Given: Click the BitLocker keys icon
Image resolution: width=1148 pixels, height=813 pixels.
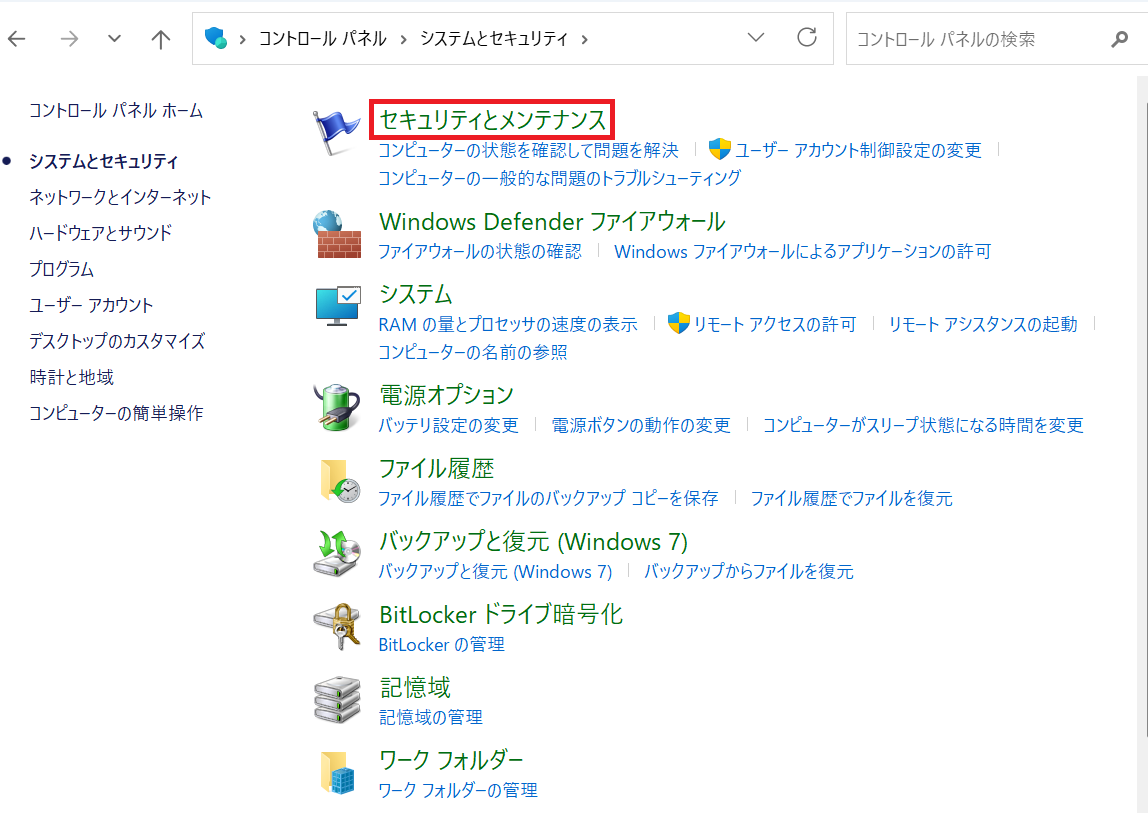Looking at the screenshot, I should point(337,627).
